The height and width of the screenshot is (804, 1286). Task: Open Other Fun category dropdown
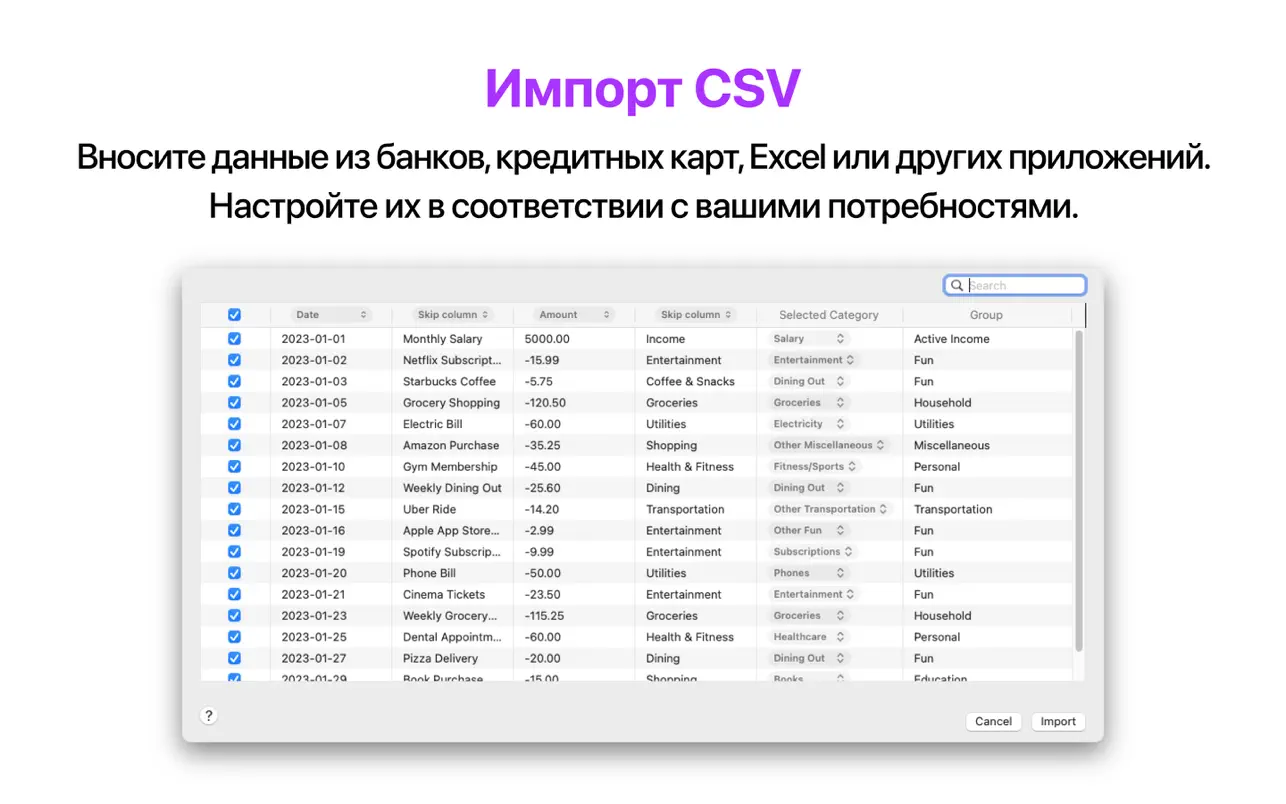(809, 531)
